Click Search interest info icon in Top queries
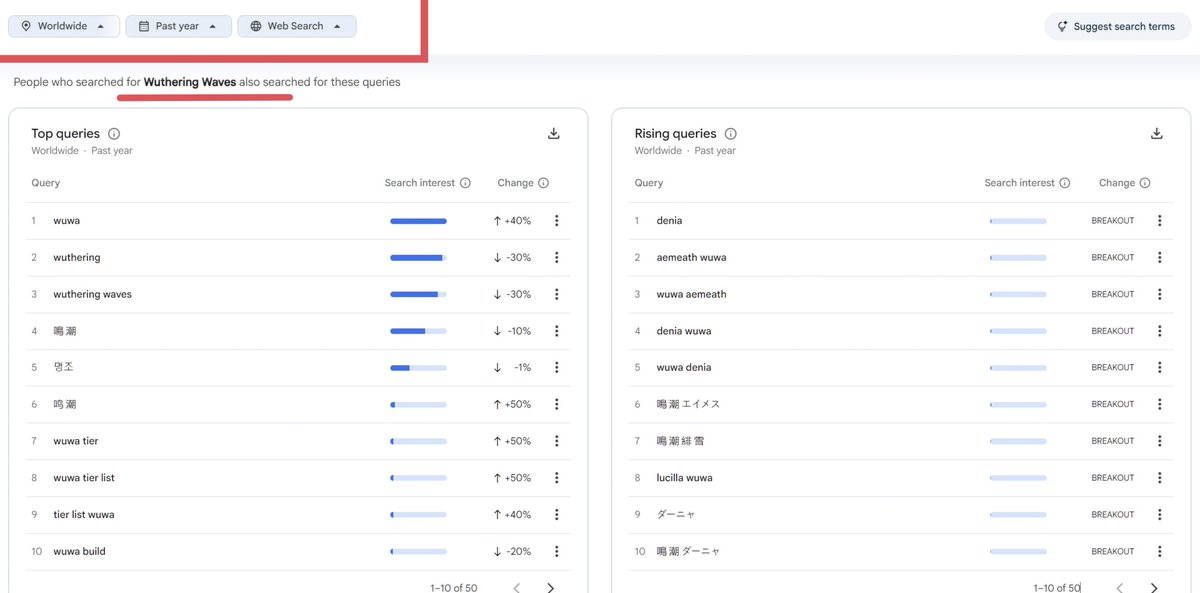 (x=465, y=183)
